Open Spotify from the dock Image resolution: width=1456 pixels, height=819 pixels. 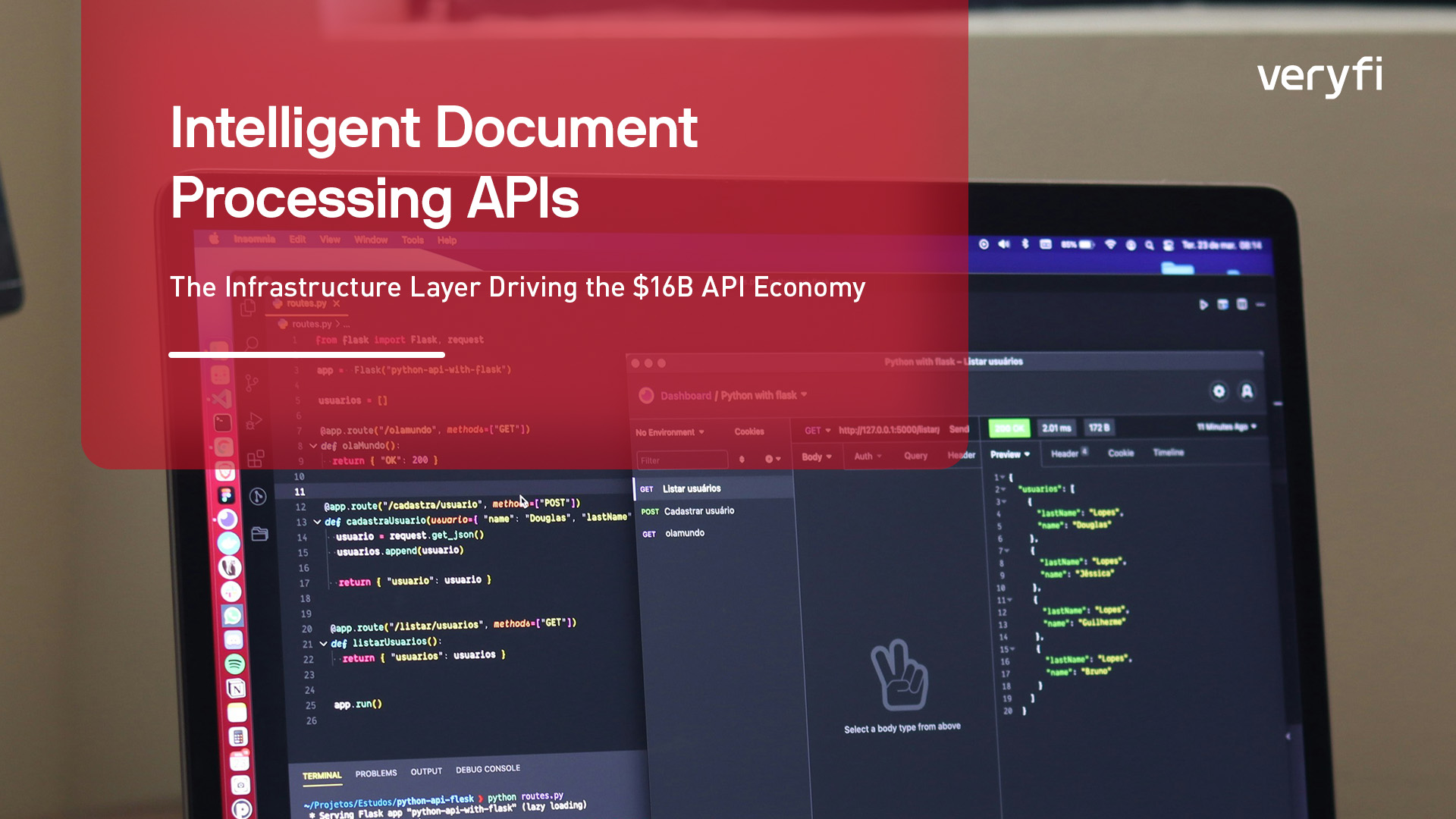click(234, 664)
